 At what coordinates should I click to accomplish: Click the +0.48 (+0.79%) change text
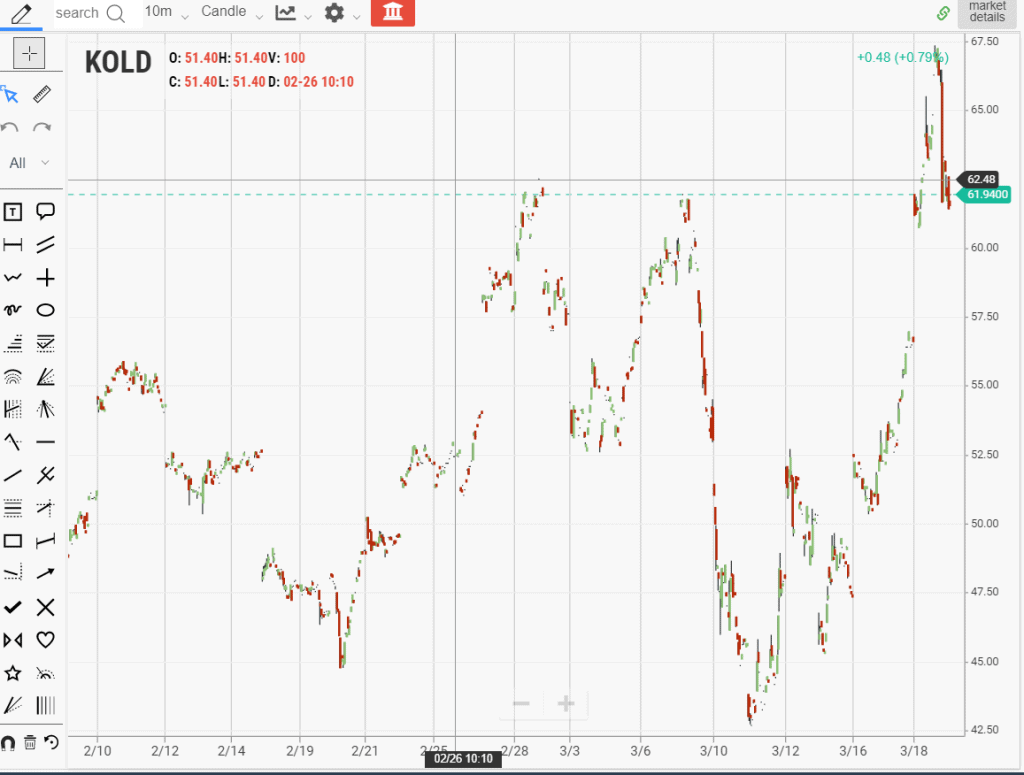pos(903,57)
